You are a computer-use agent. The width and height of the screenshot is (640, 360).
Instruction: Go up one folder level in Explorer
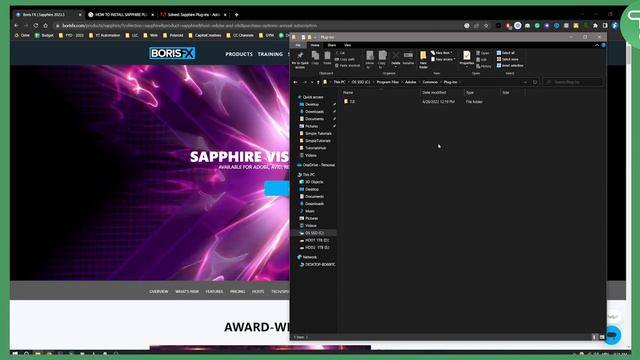[x=318, y=82]
